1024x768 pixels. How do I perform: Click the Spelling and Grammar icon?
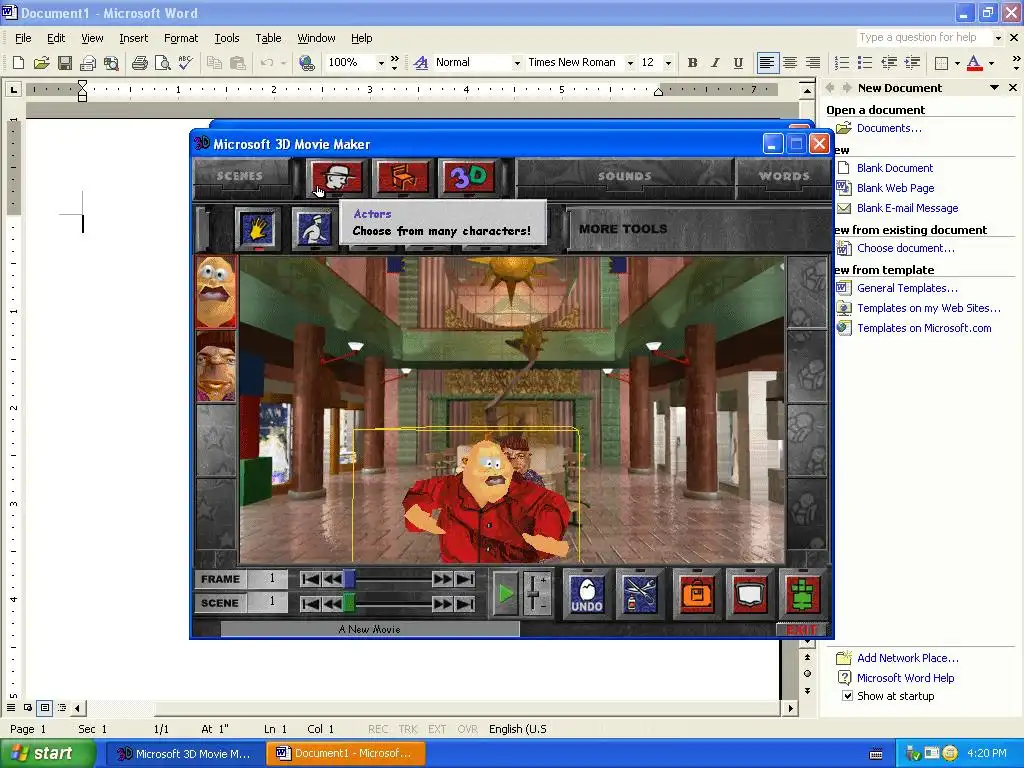[x=185, y=63]
